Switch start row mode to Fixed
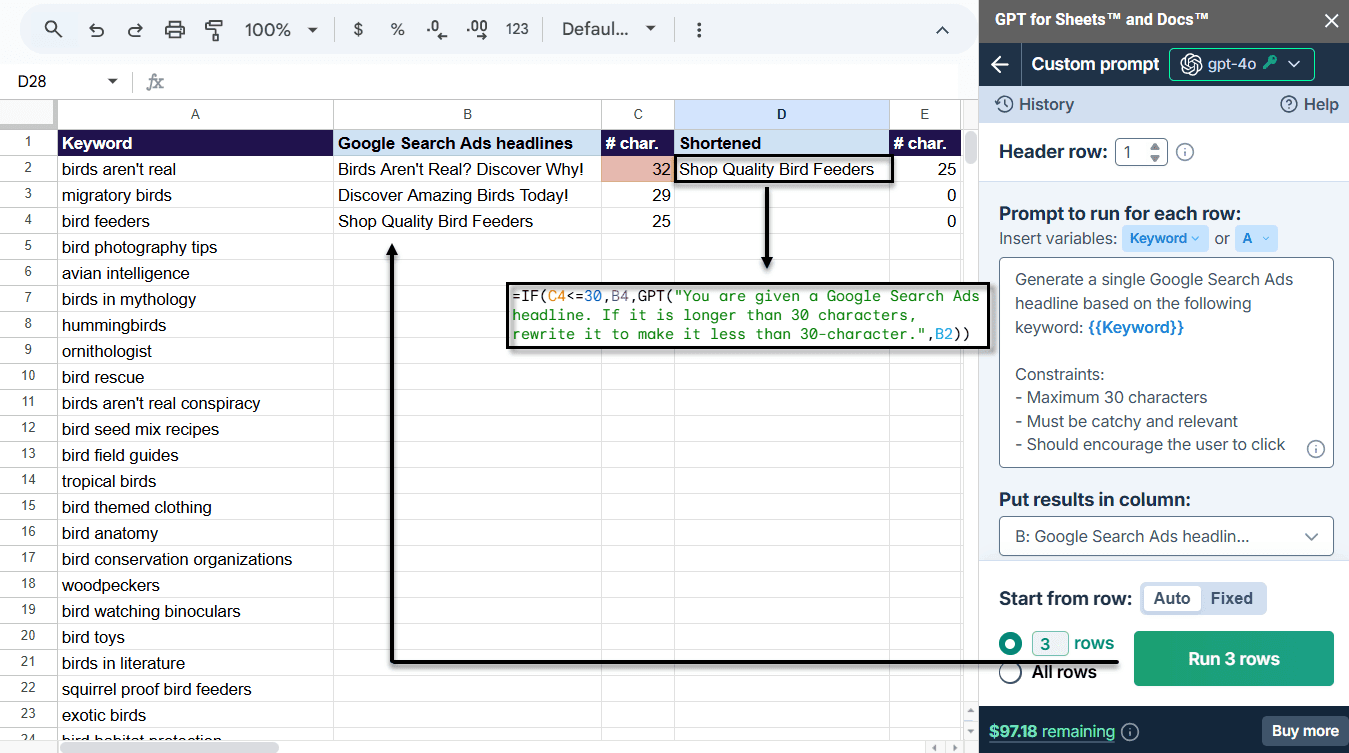Viewport: 1349px width, 753px height. coord(1232,599)
